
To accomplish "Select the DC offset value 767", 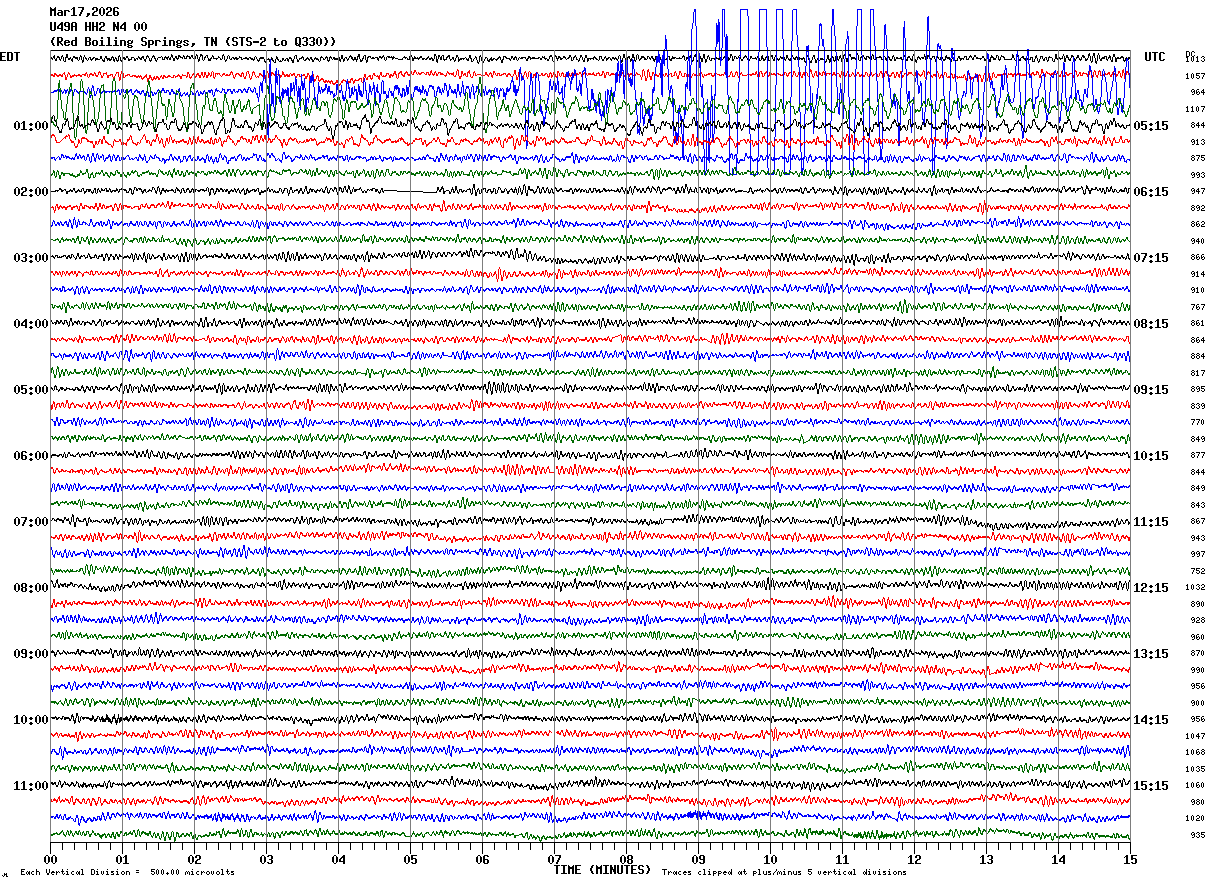I will pyautogui.click(x=1198, y=307).
